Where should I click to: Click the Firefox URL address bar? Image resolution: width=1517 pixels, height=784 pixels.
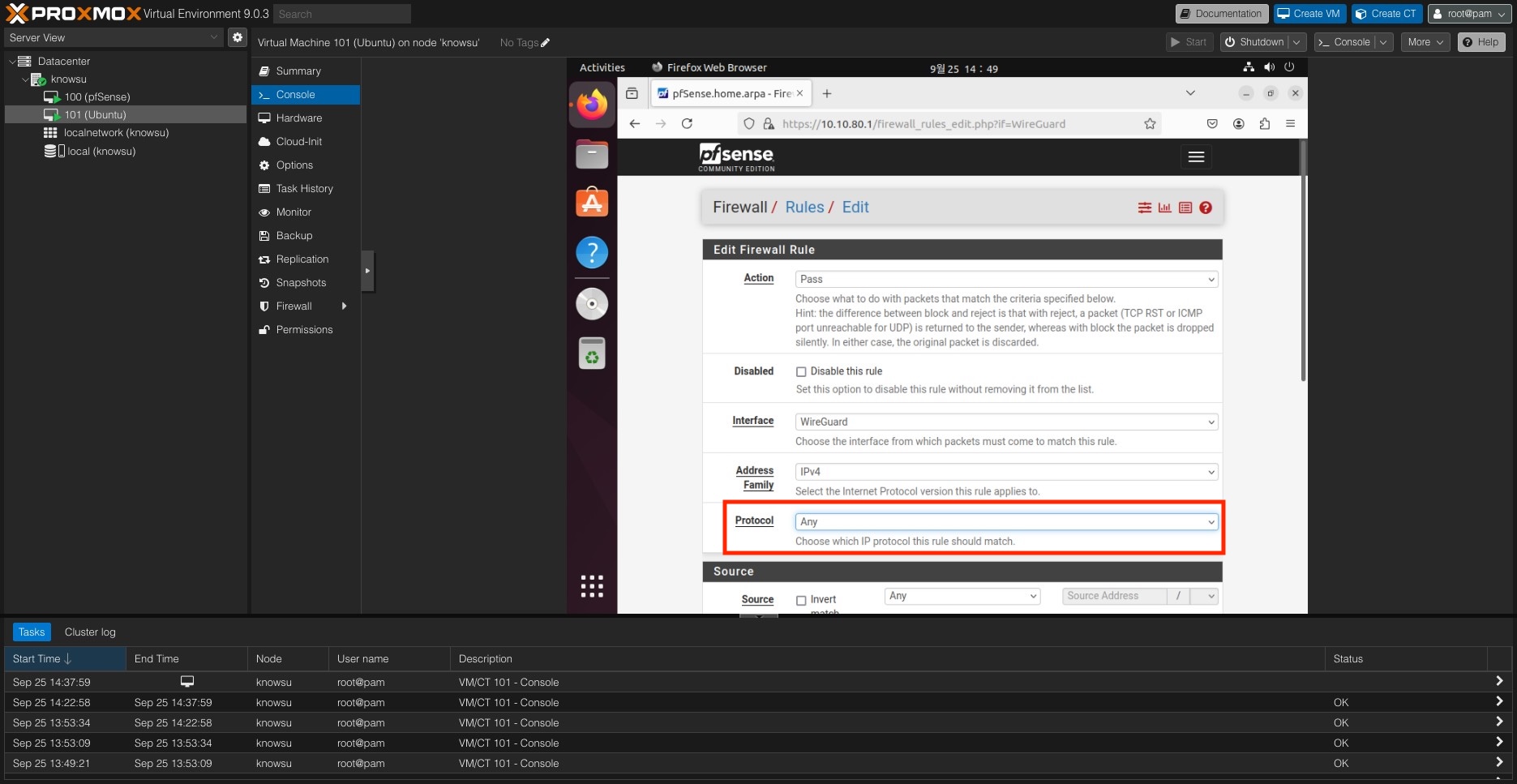pos(949,124)
